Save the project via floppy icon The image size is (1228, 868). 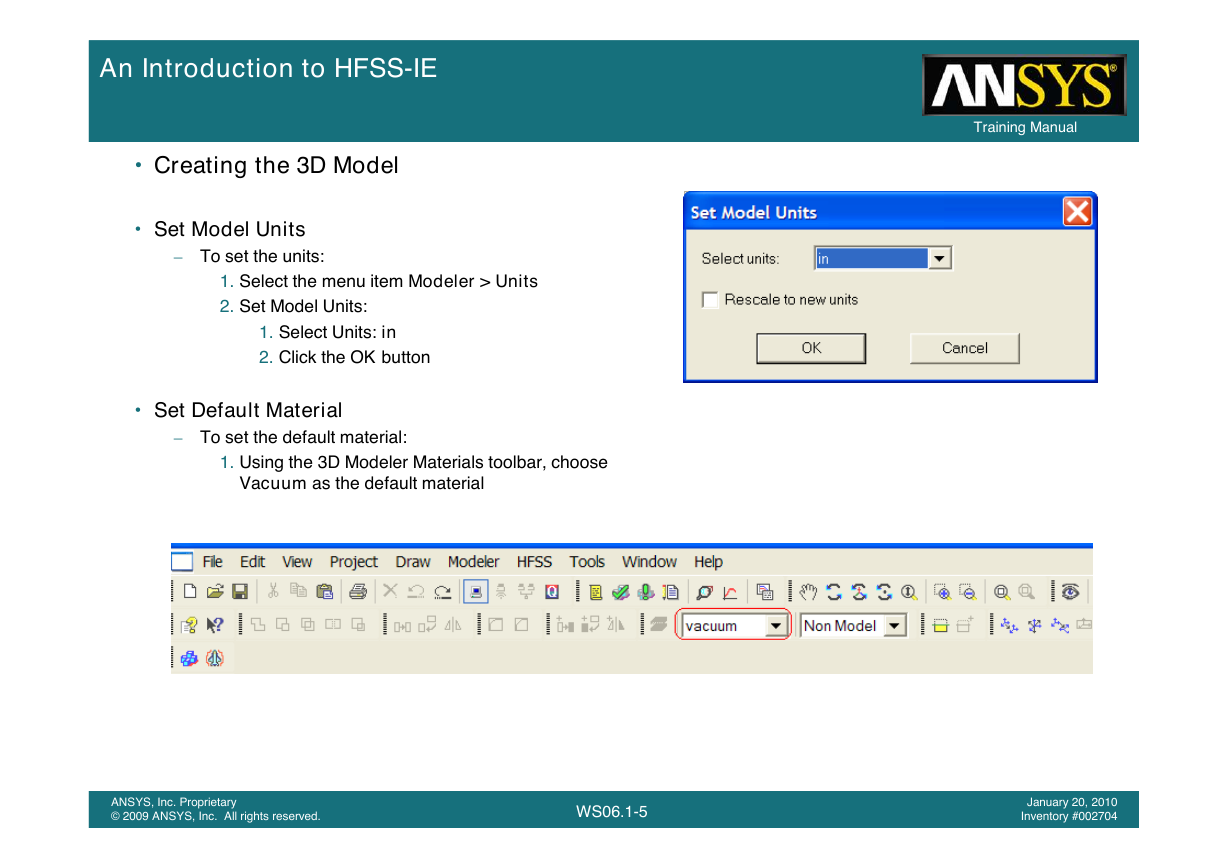[240, 592]
